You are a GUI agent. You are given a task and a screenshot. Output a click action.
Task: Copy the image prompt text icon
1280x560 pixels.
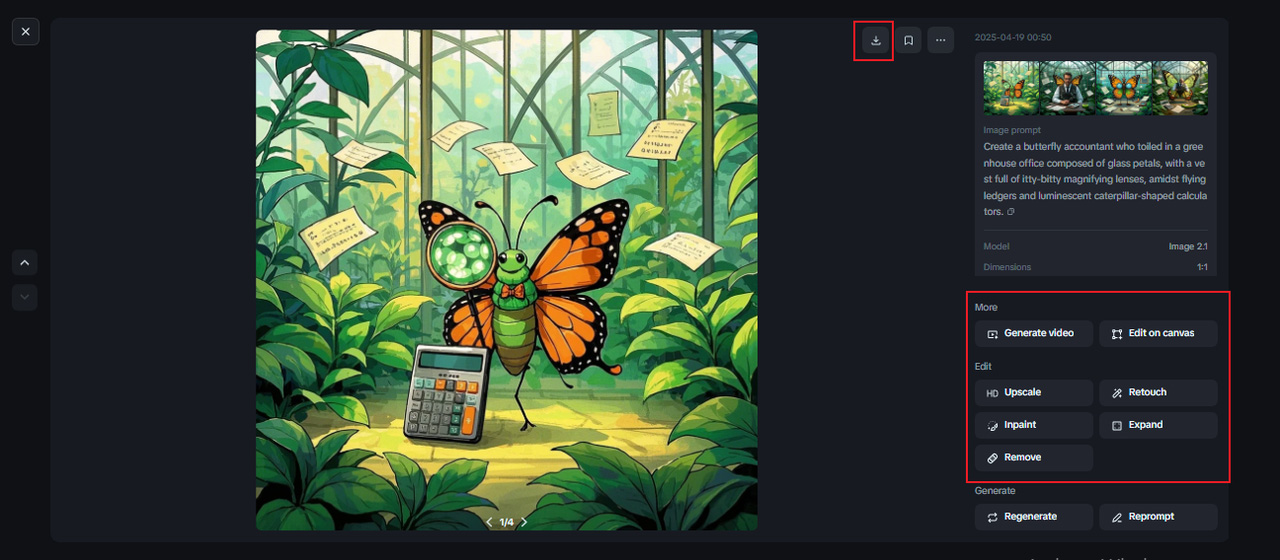(1010, 212)
